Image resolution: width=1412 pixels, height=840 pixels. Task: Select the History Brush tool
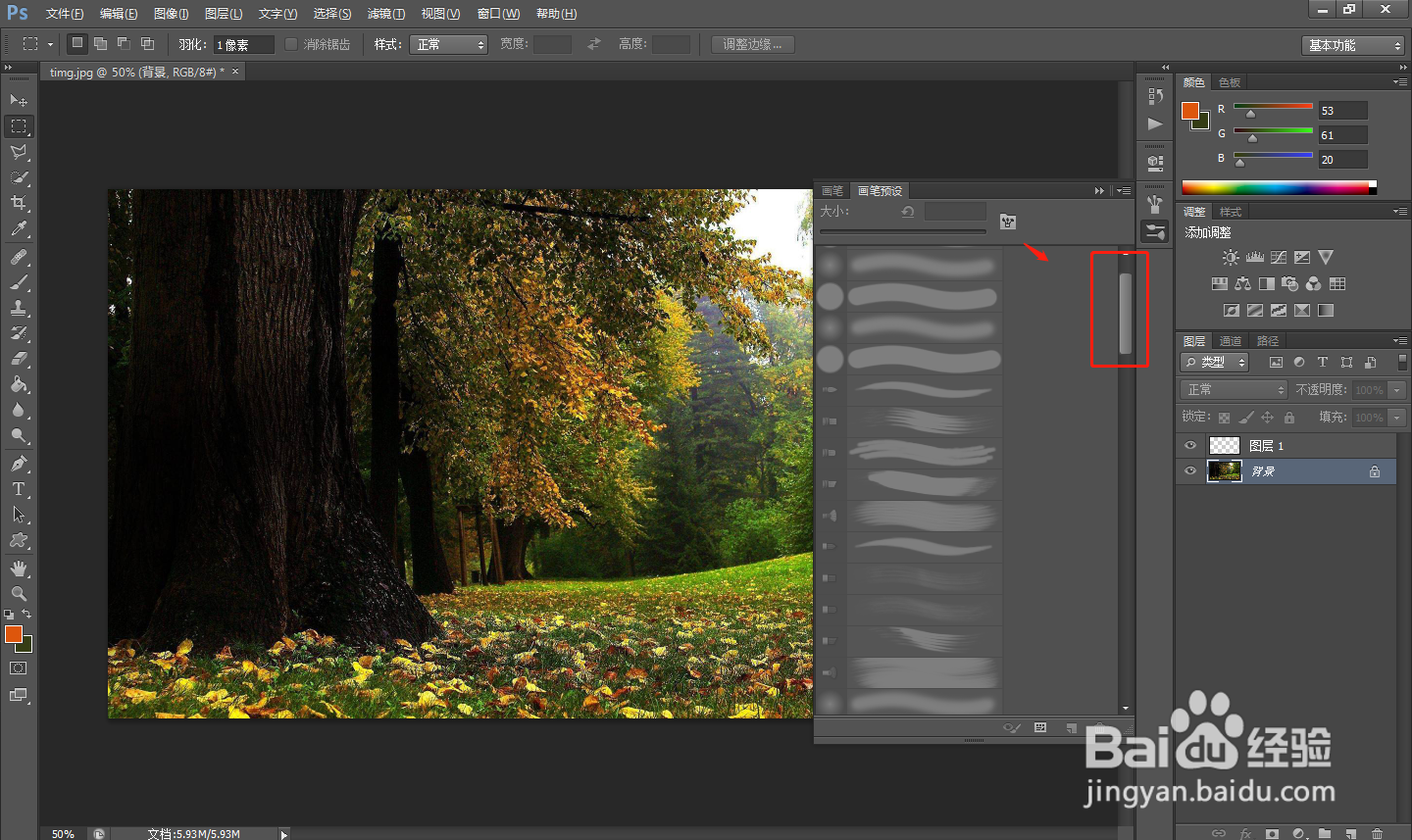tap(19, 333)
